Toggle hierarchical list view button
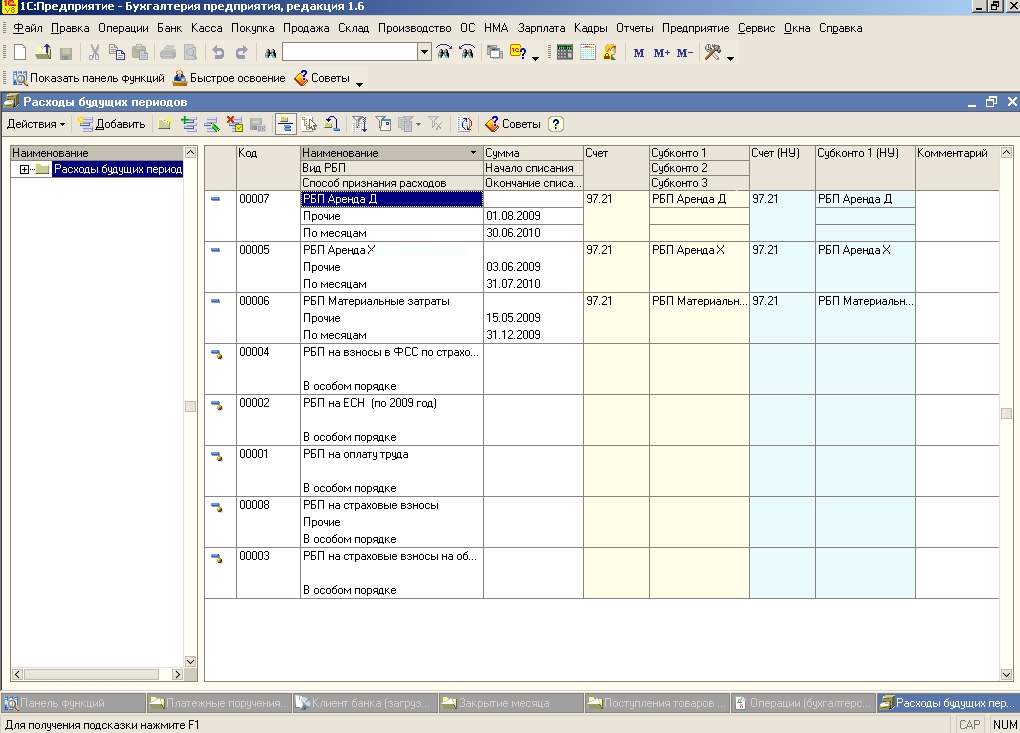Screen dimensions: 1020x733 (284, 124)
